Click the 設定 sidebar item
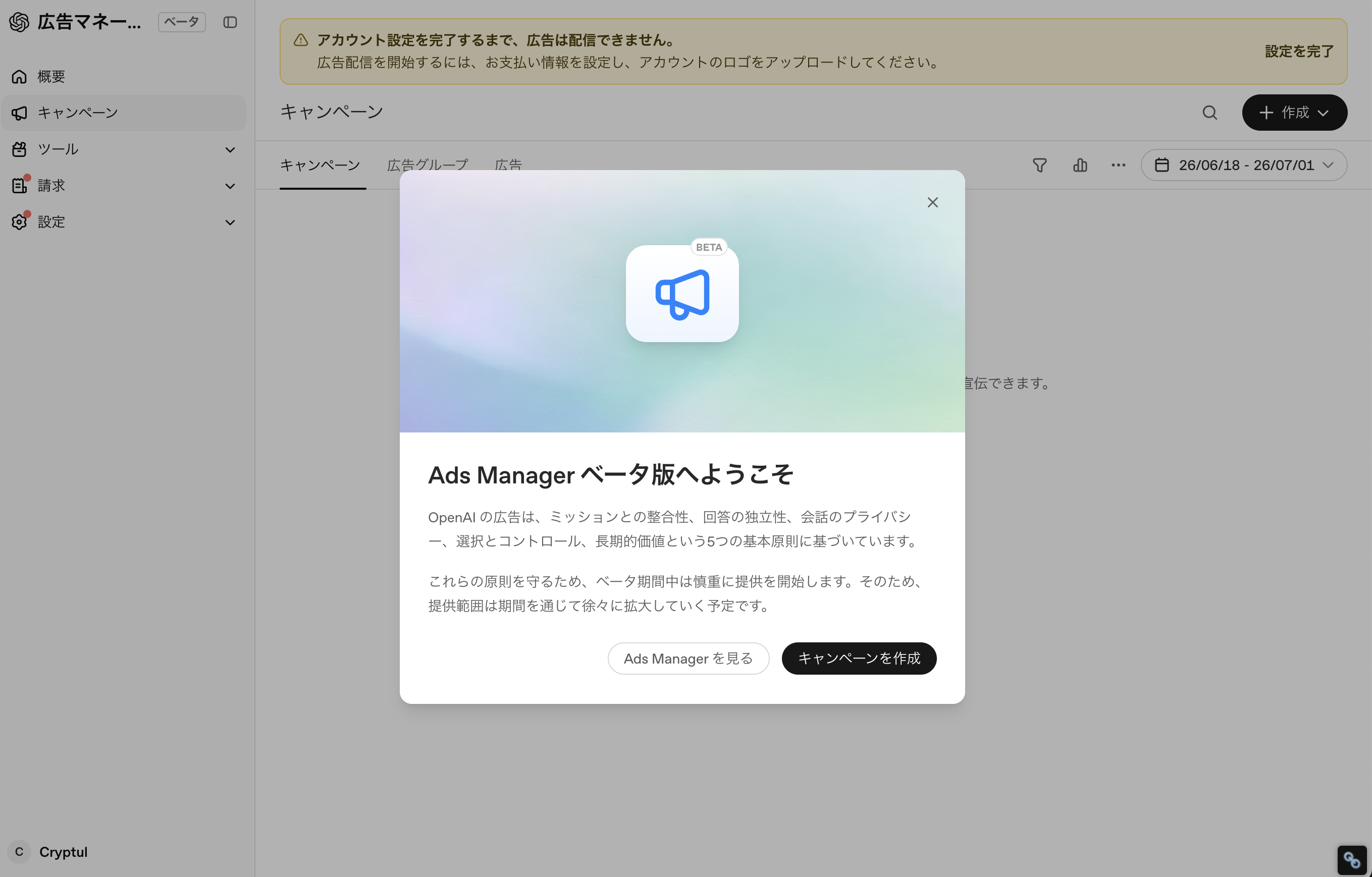The image size is (1372, 877). (124, 222)
